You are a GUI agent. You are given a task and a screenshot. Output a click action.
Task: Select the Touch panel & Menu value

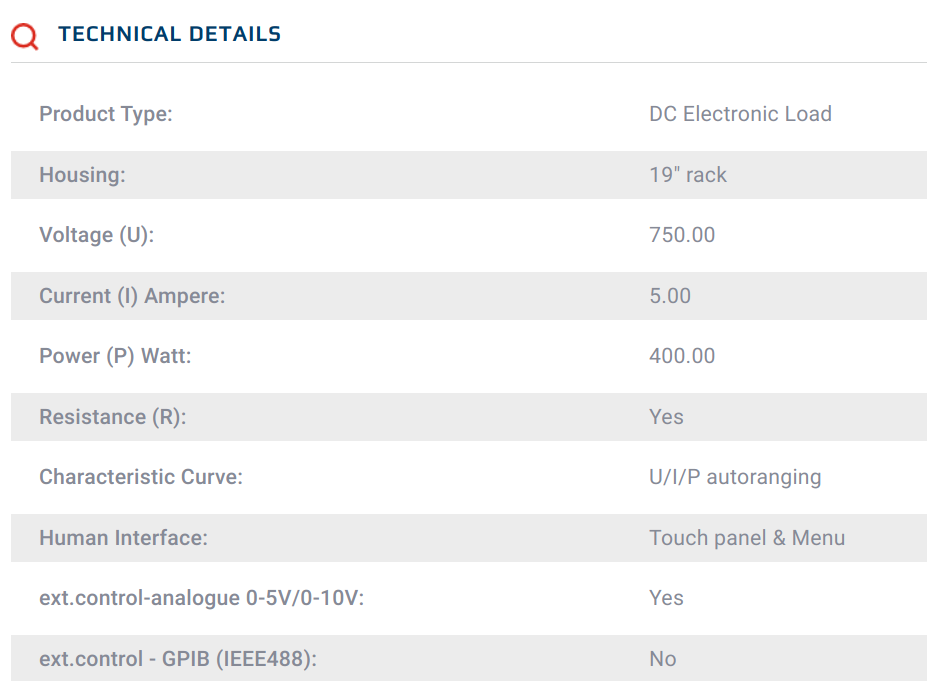click(x=747, y=538)
